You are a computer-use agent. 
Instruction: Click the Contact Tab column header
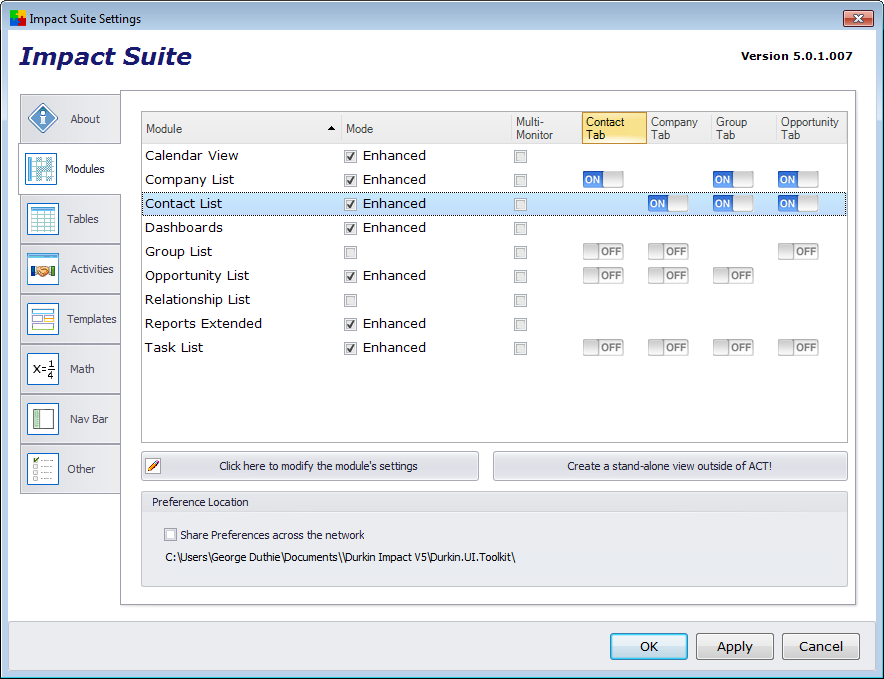(x=614, y=129)
